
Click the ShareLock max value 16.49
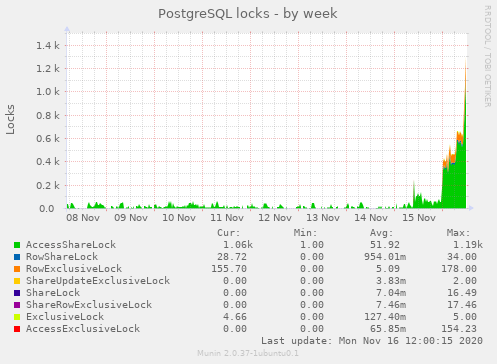[x=462, y=293]
